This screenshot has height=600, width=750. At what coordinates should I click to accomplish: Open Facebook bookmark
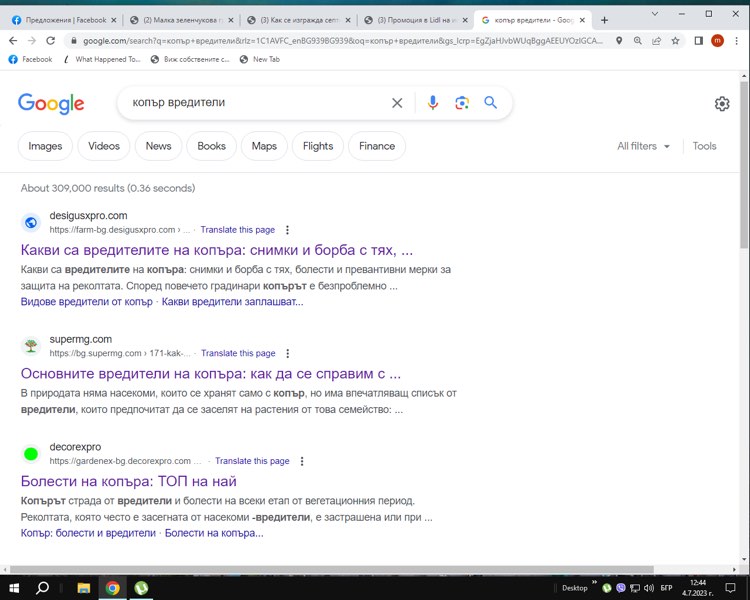[x=30, y=59]
